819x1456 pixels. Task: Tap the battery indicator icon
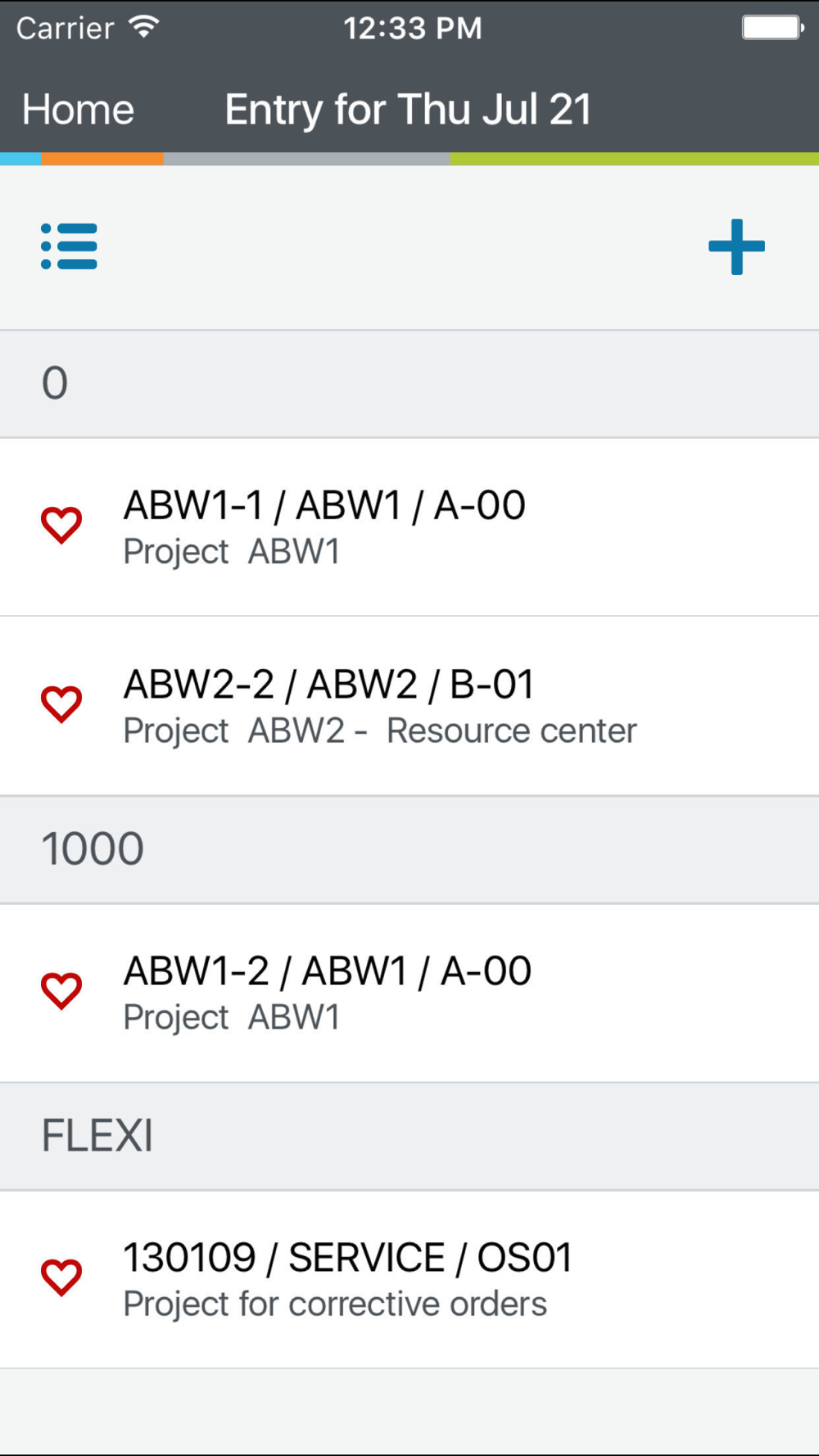772,27
